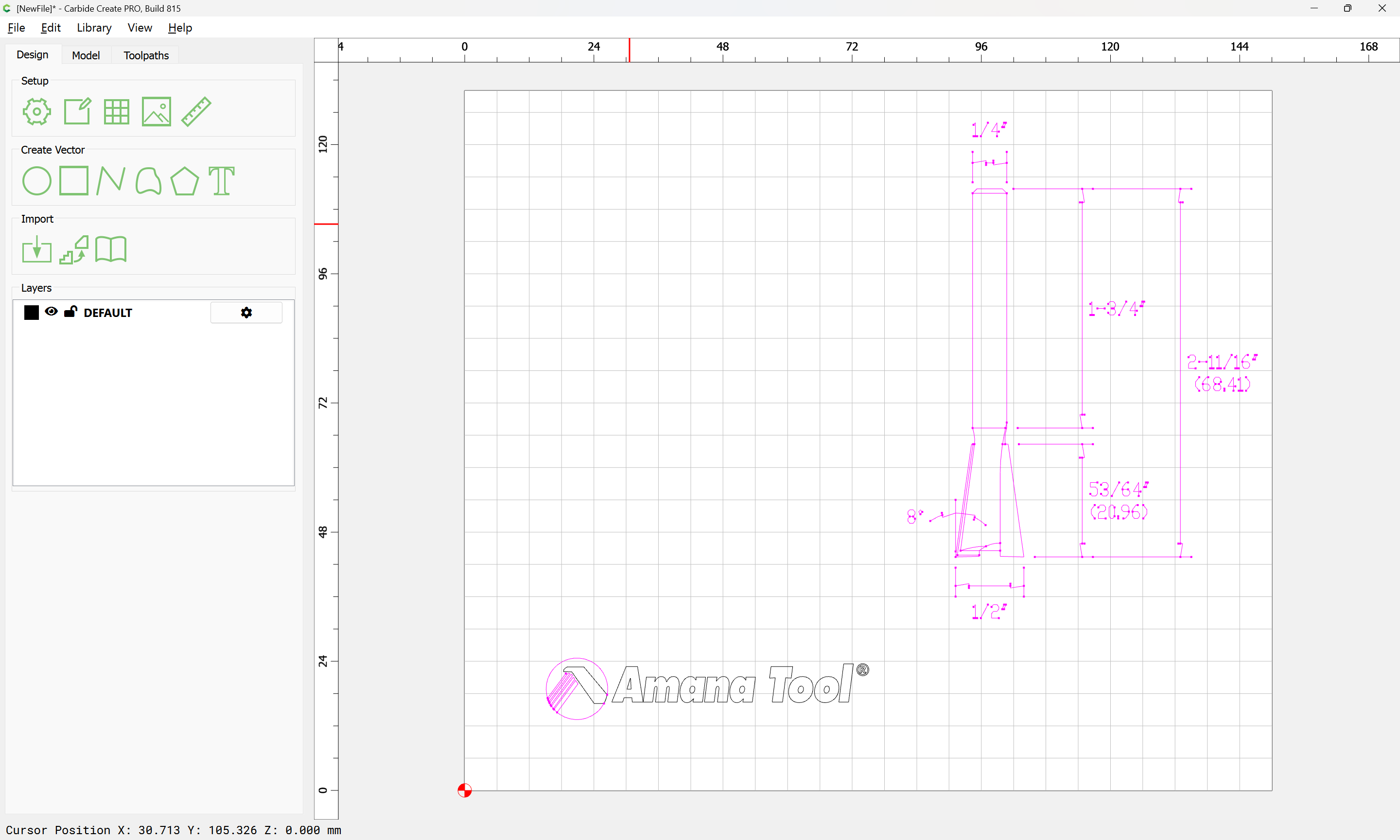Minimize the Carbide Create window
1400x840 pixels.
pyautogui.click(x=1314, y=8)
